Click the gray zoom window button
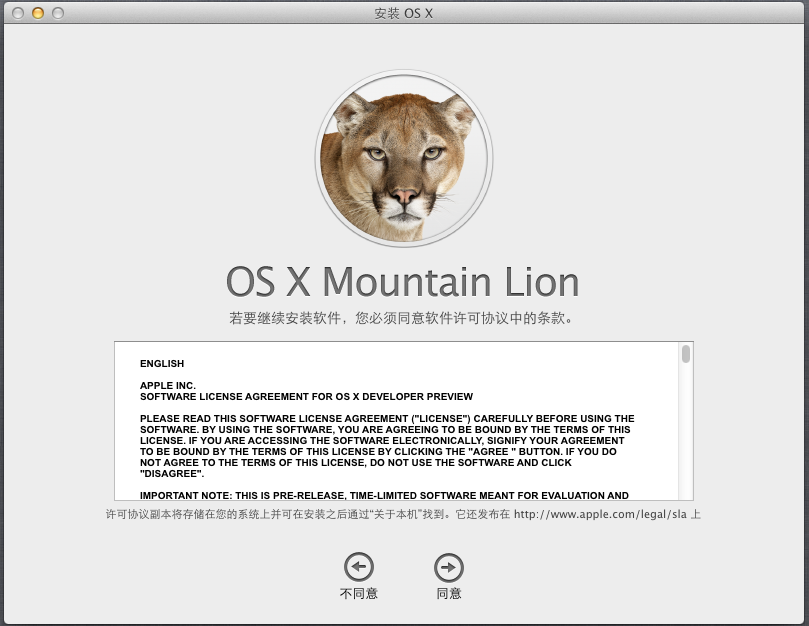Image resolution: width=809 pixels, height=626 pixels. tap(58, 13)
